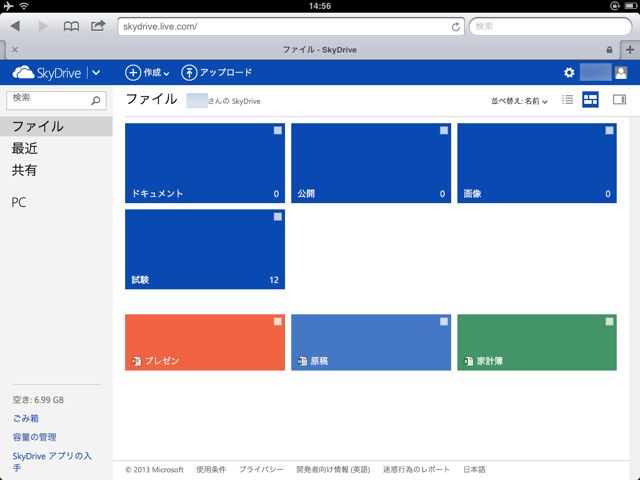
Task: Click the © 2013 Microsoft footer text
Action: 154,469
